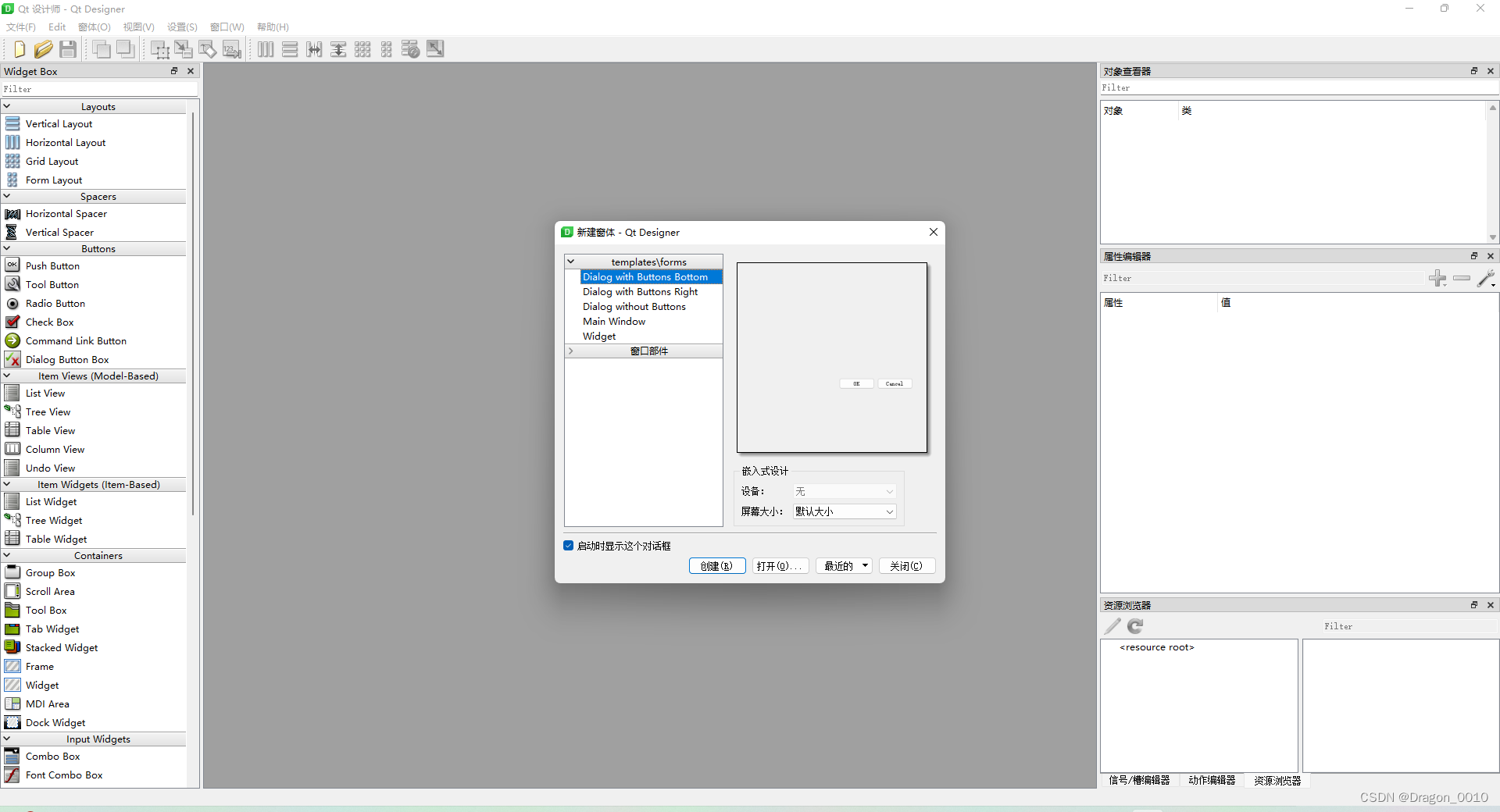The height and width of the screenshot is (812, 1500).
Task: Open the 最近的 recent forms dropdown
Action: pos(844,566)
